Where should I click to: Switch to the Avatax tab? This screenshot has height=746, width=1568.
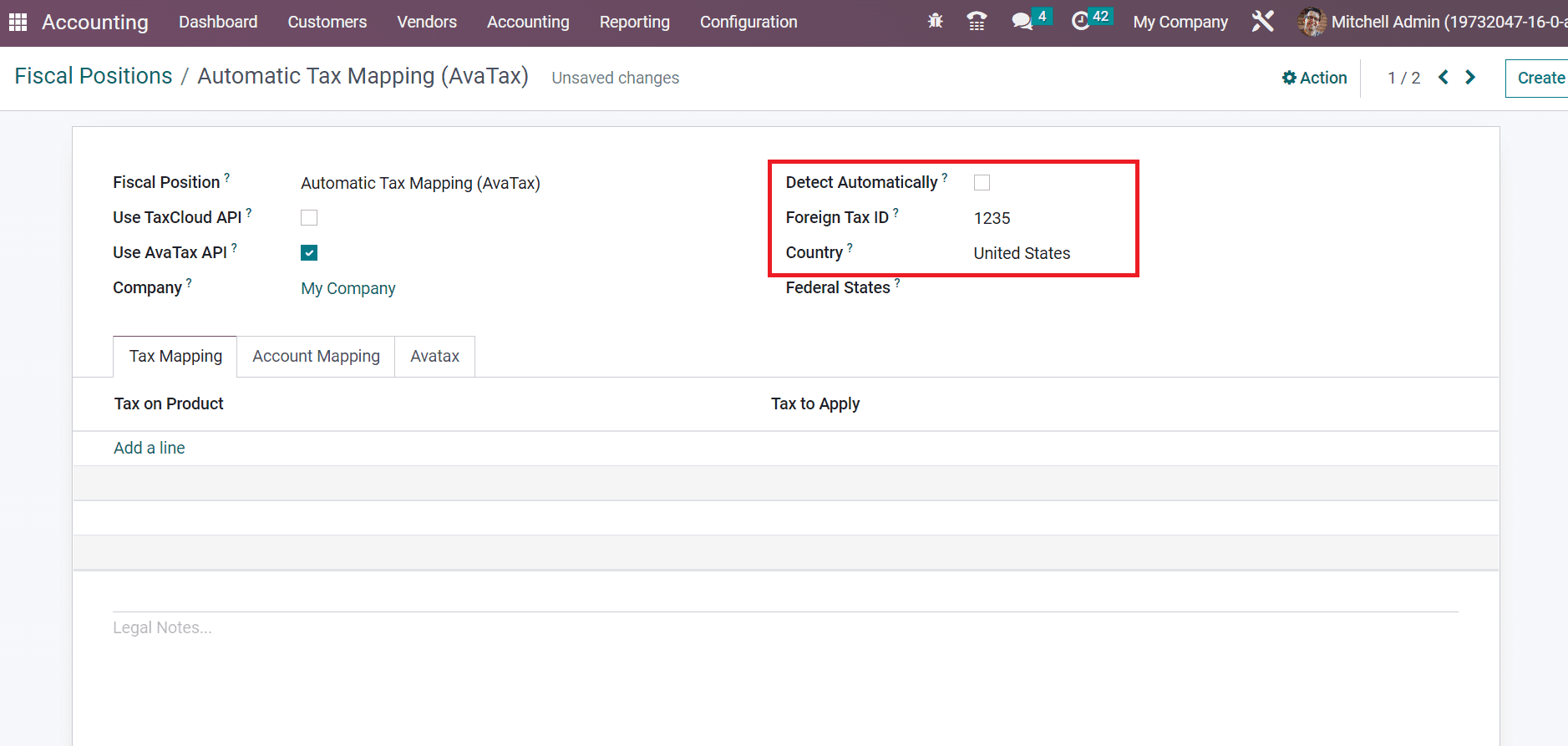(x=434, y=357)
